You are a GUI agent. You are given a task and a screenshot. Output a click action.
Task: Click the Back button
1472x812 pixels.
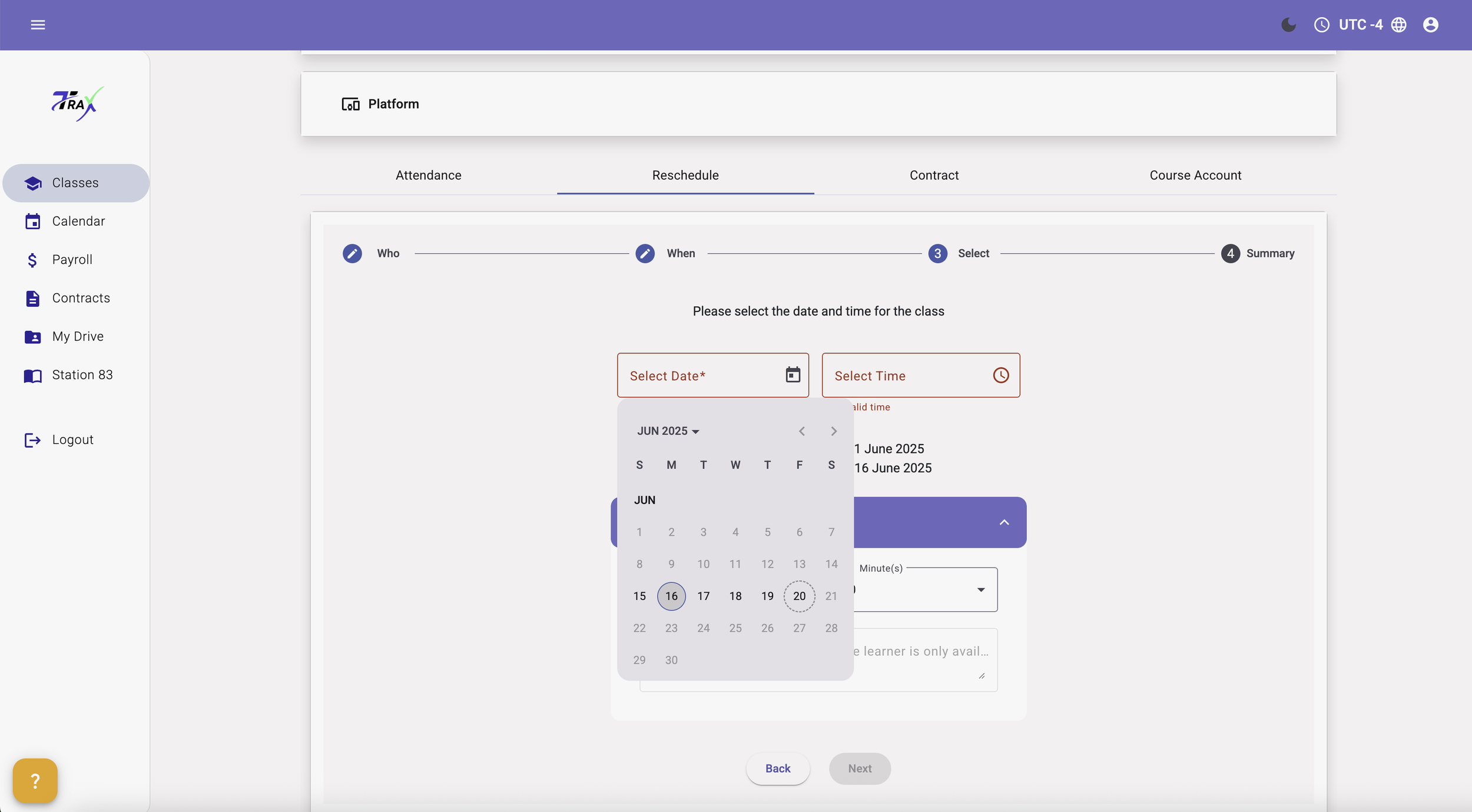pos(778,768)
